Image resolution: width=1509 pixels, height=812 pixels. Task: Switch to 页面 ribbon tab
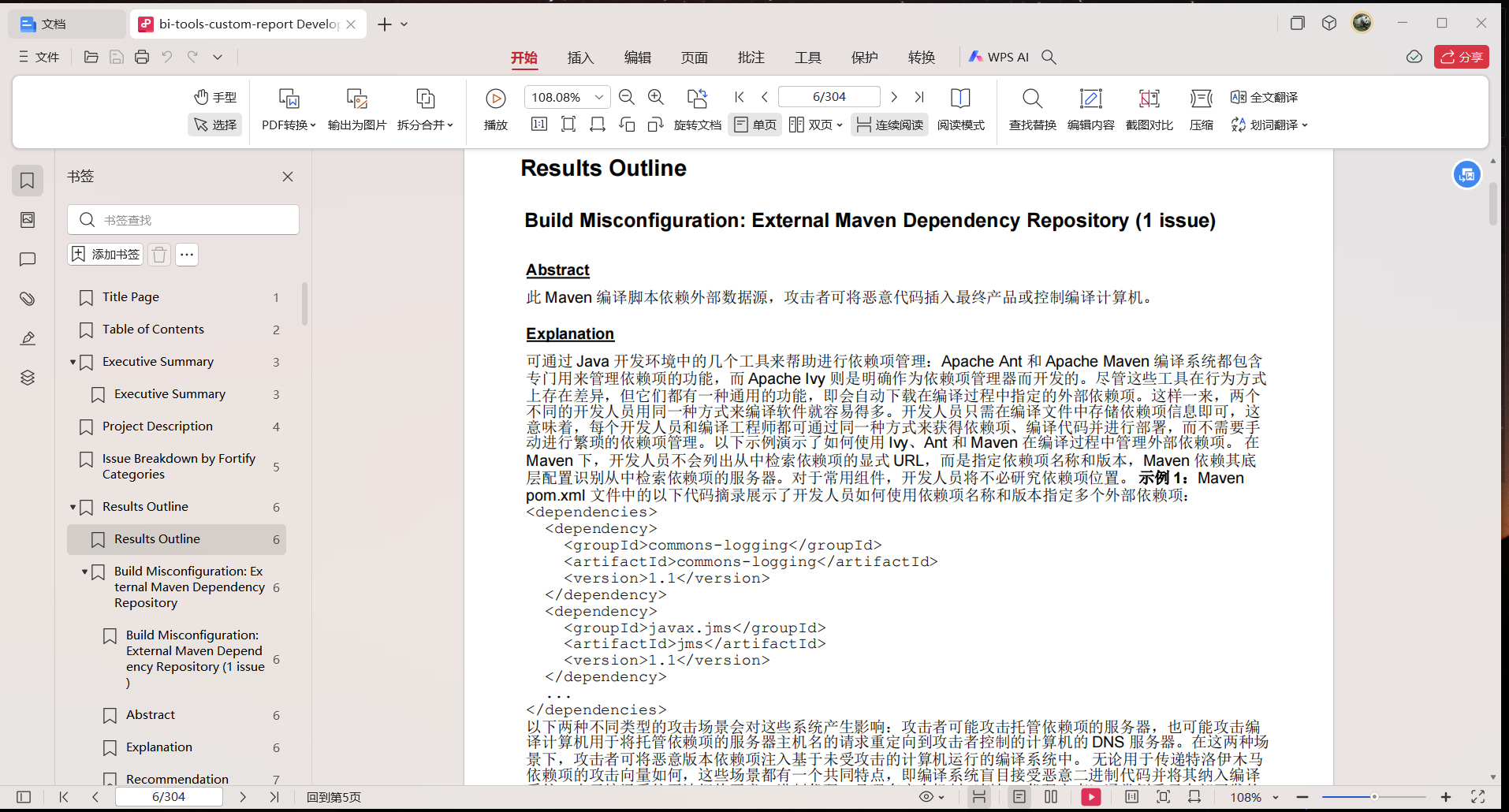[695, 57]
